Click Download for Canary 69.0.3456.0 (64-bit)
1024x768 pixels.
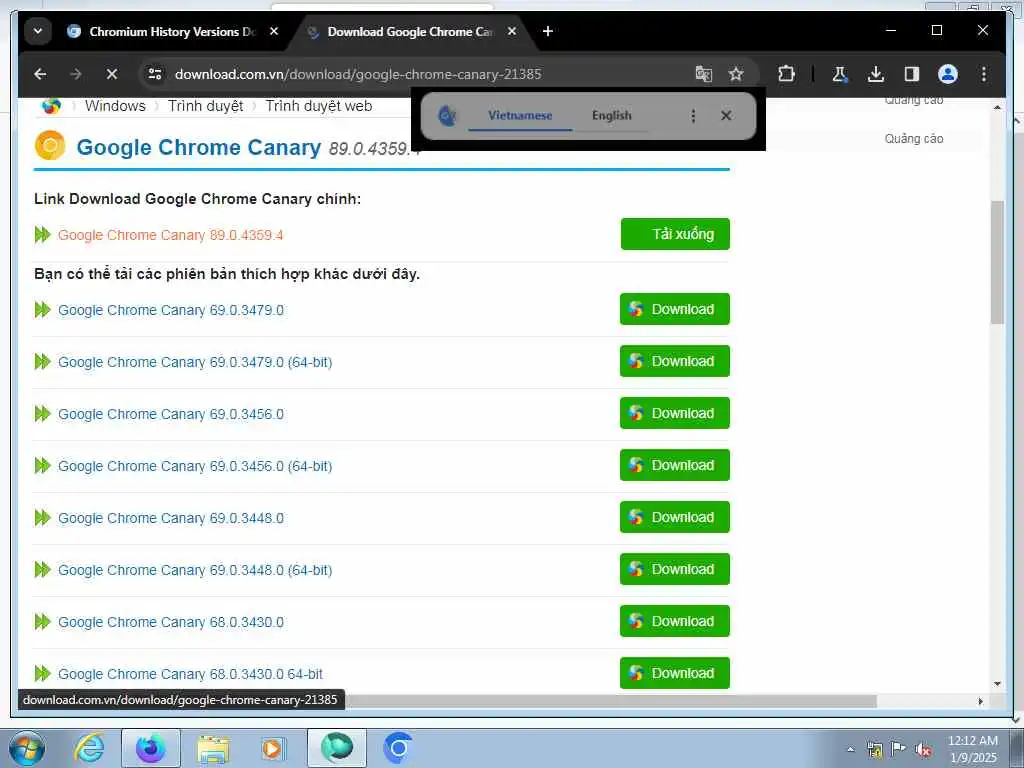675,465
